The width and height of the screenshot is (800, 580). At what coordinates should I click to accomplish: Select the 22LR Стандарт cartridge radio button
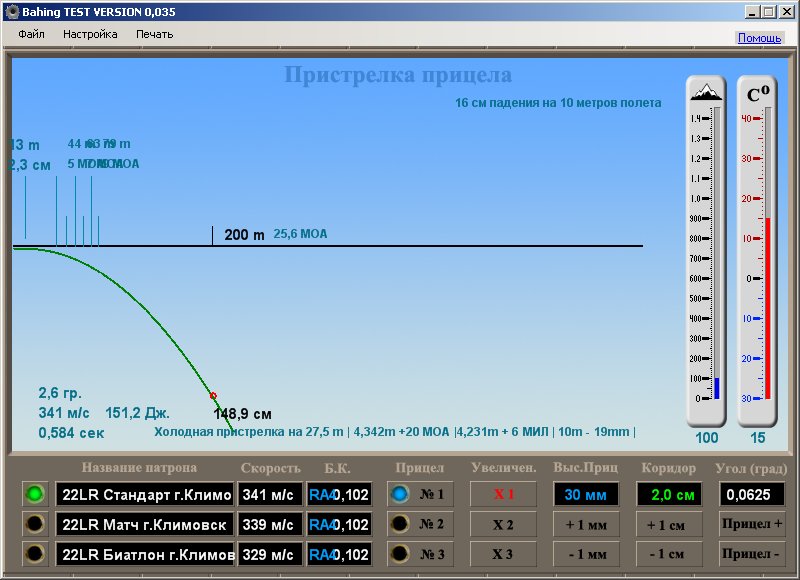point(35,494)
